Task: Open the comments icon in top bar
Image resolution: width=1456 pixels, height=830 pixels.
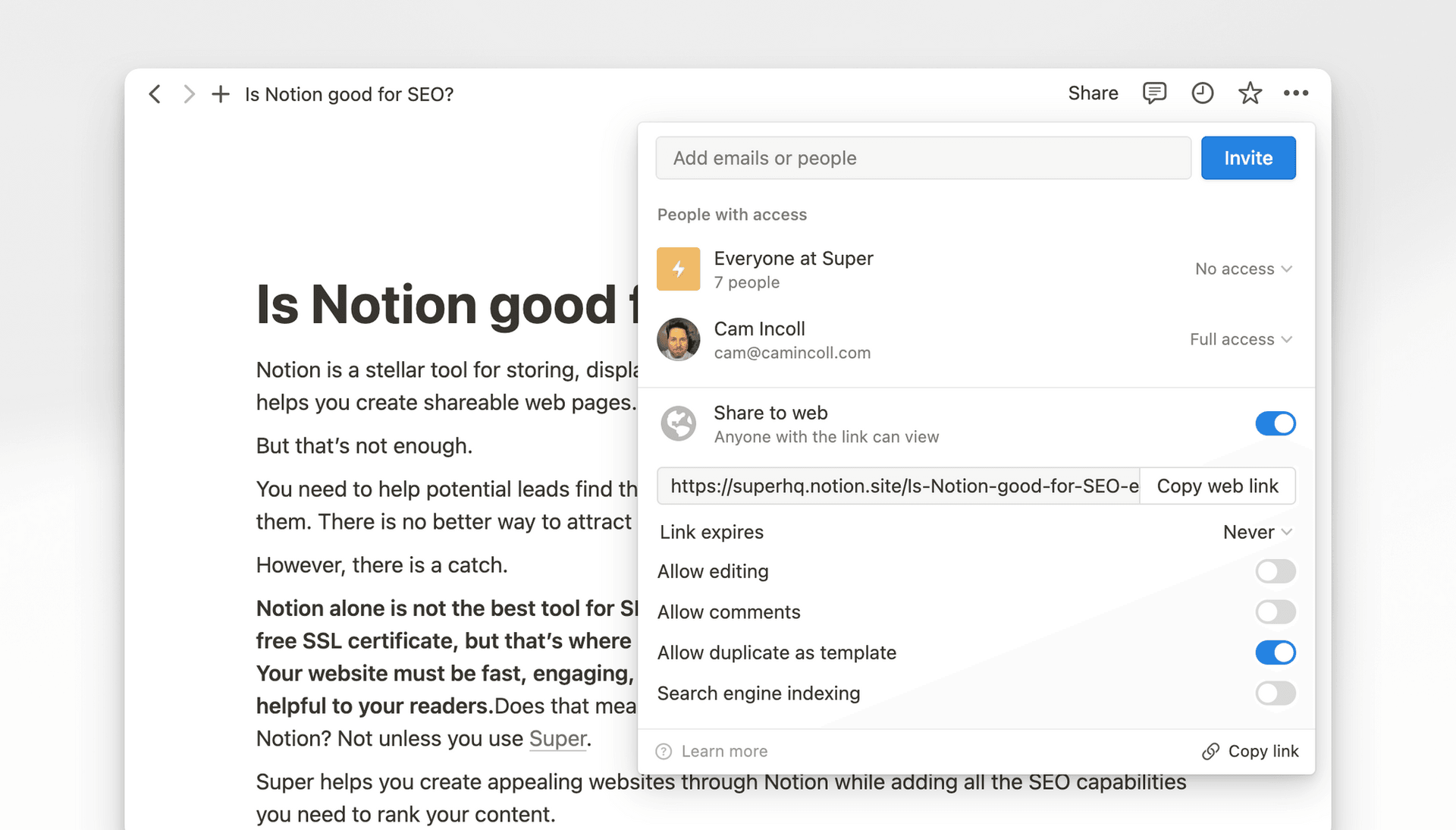Action: pos(1154,93)
